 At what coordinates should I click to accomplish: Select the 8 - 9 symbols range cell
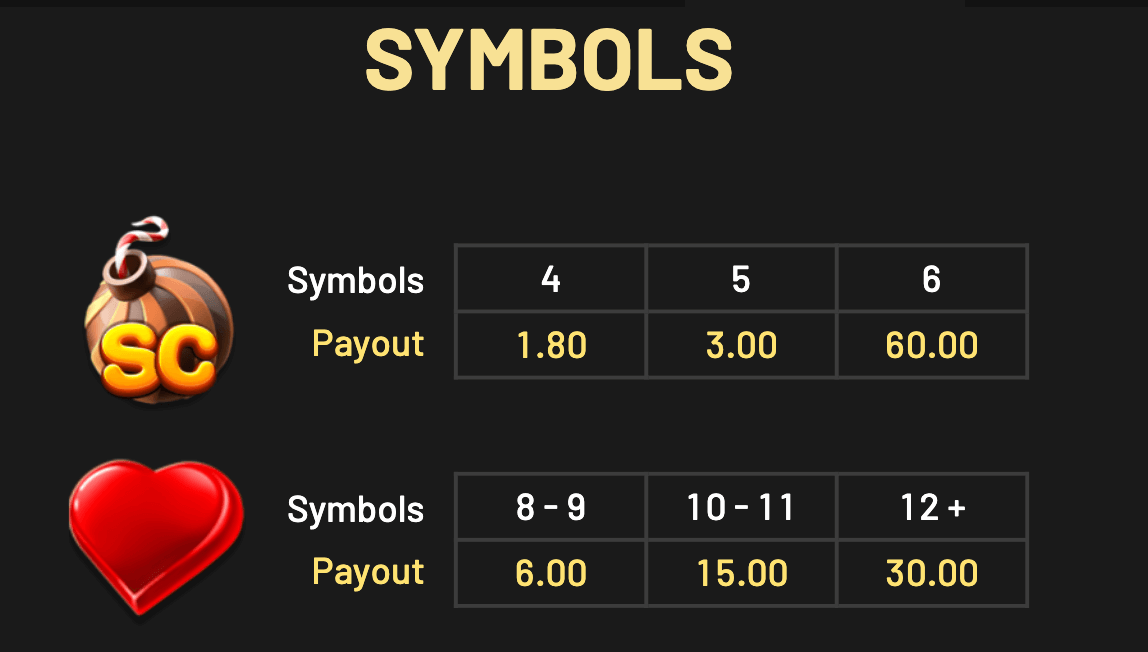coord(551,508)
